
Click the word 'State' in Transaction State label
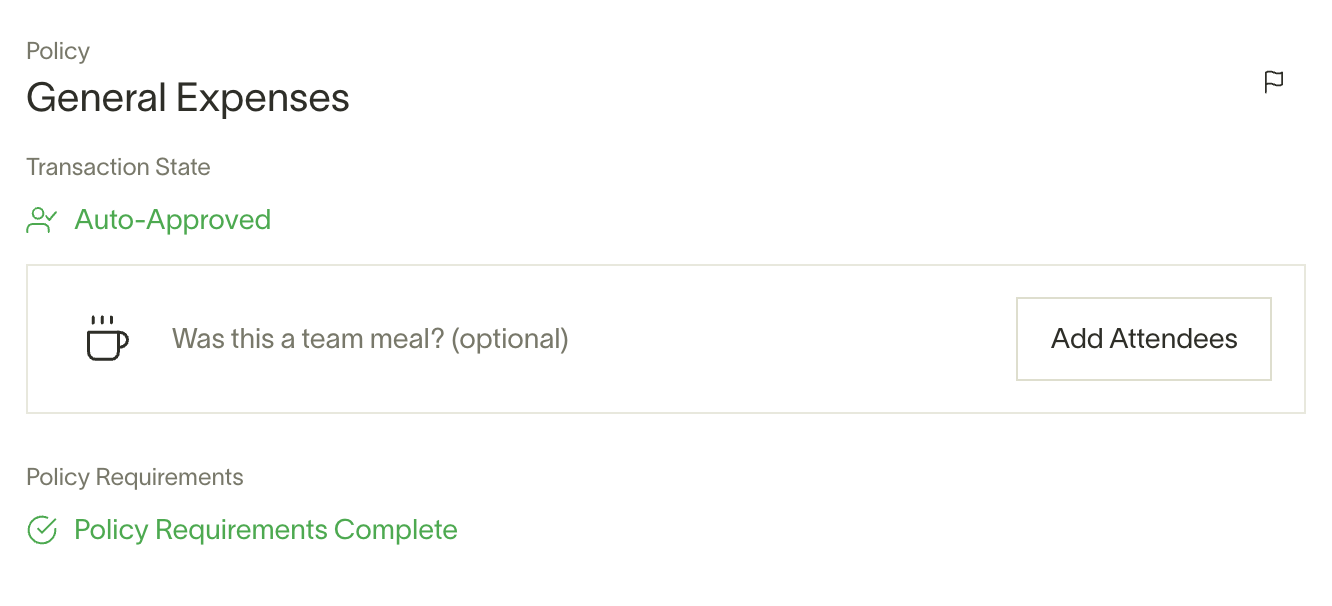point(182,167)
